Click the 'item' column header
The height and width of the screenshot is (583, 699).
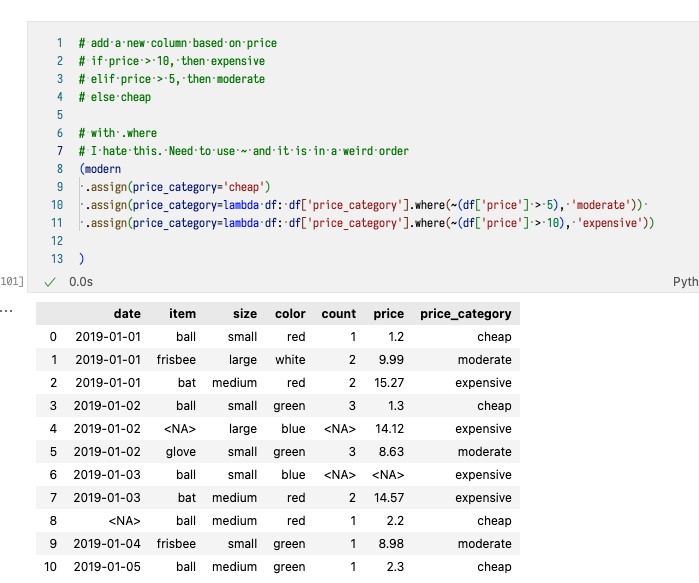coord(182,314)
